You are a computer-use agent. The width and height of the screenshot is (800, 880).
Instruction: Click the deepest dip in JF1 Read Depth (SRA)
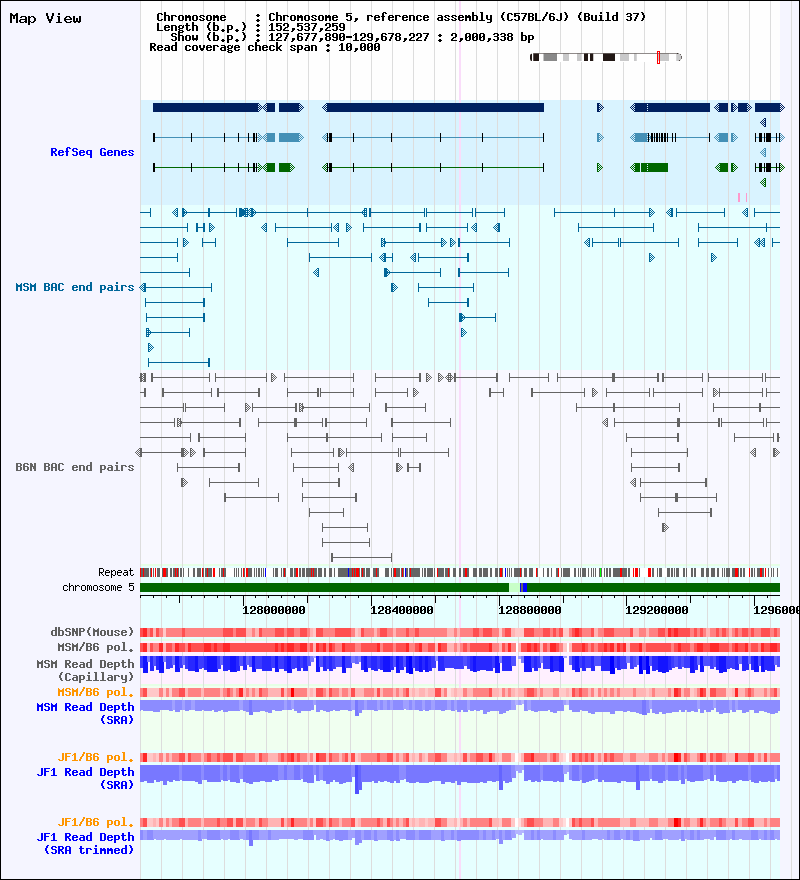tap(357, 780)
